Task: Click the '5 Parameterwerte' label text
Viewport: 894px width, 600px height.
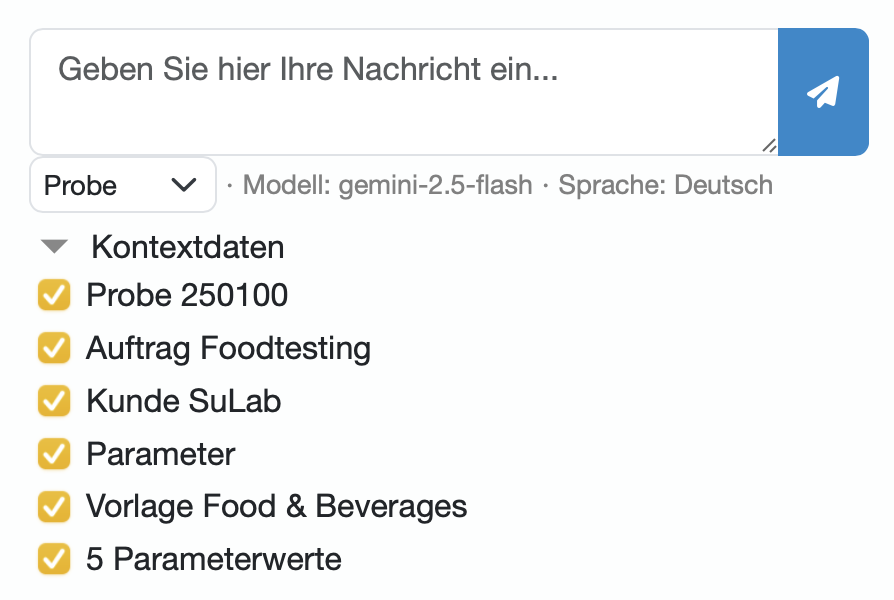Action: click(214, 559)
